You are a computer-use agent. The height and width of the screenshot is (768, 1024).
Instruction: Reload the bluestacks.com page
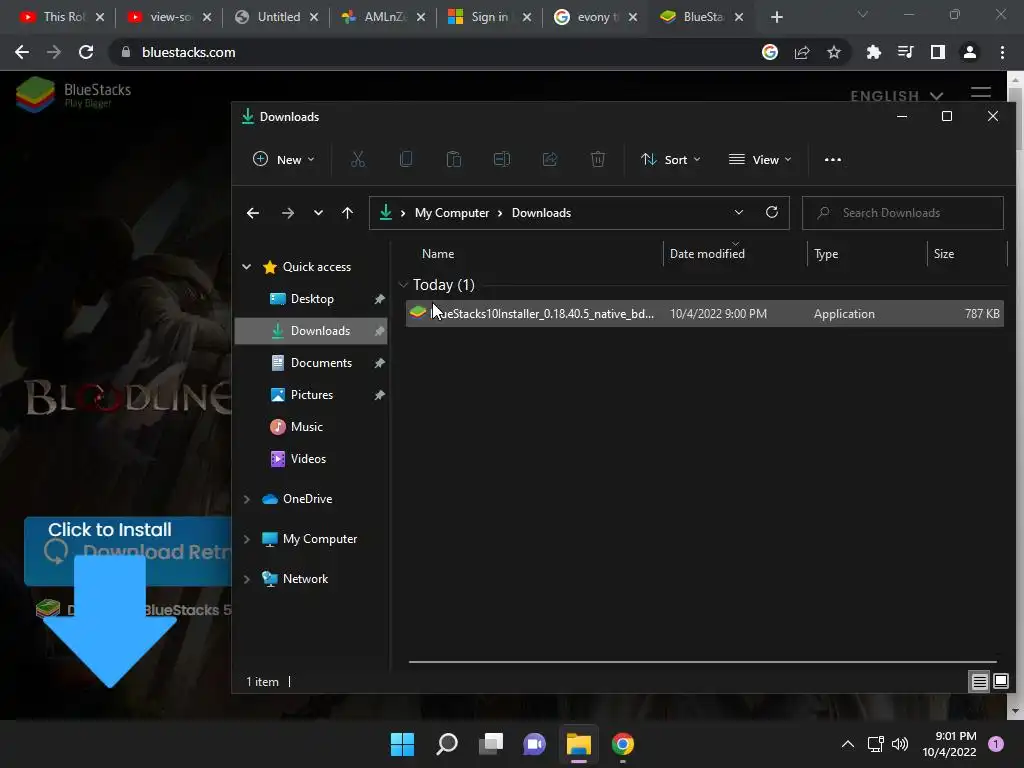[86, 52]
